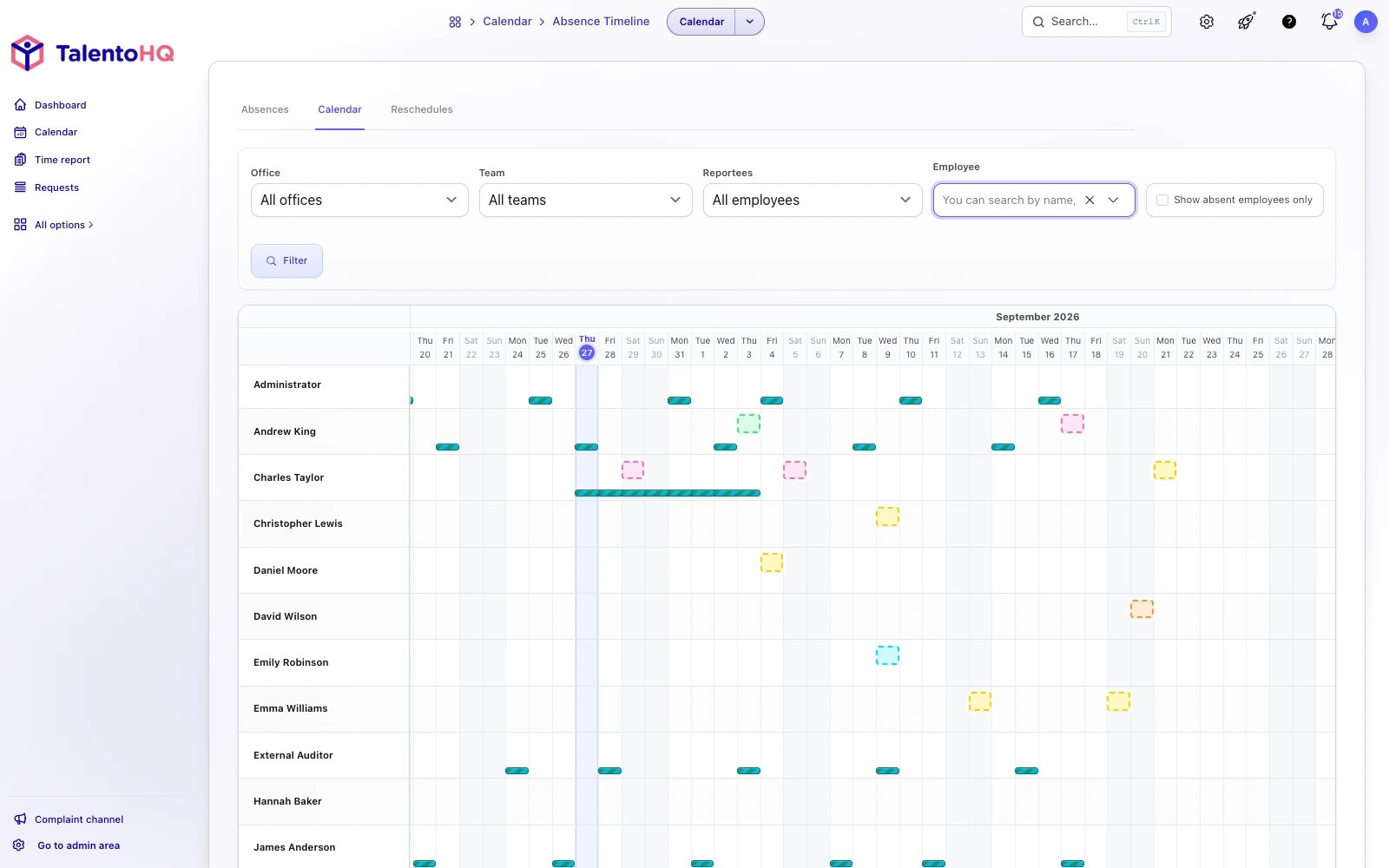Click Andrew King's green dashed absence block
The height and width of the screenshot is (868, 1389).
coord(748,424)
